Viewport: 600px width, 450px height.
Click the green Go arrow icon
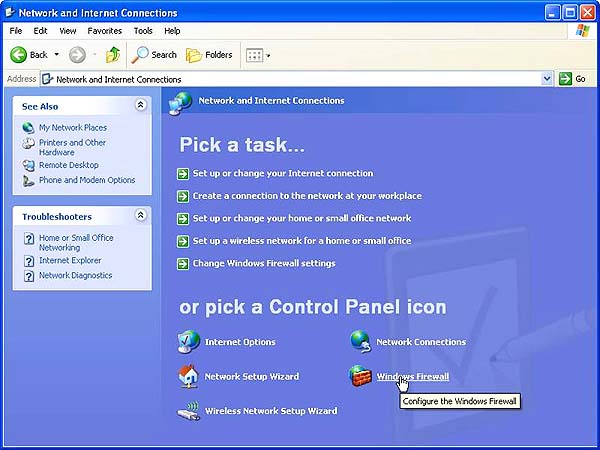point(565,79)
